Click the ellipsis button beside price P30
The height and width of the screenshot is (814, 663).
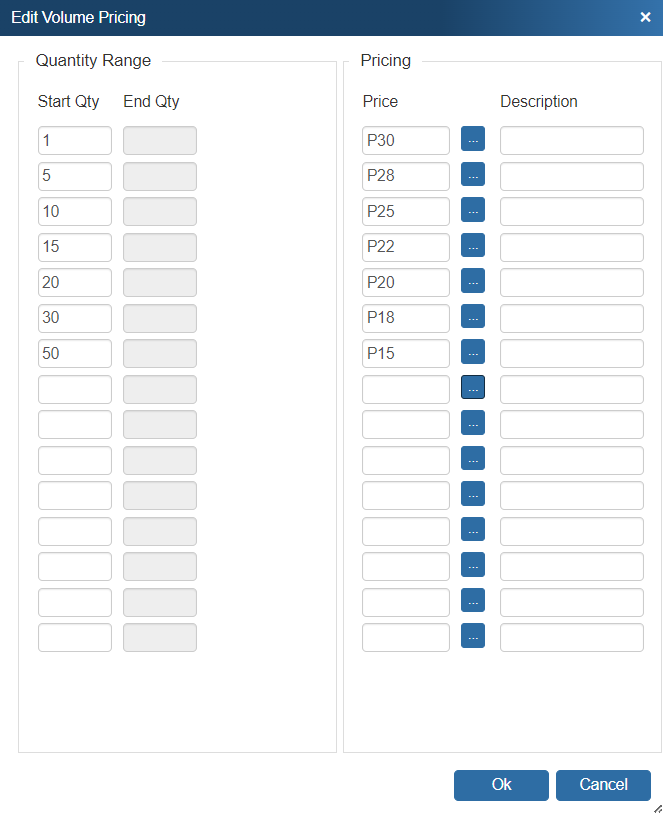point(472,140)
